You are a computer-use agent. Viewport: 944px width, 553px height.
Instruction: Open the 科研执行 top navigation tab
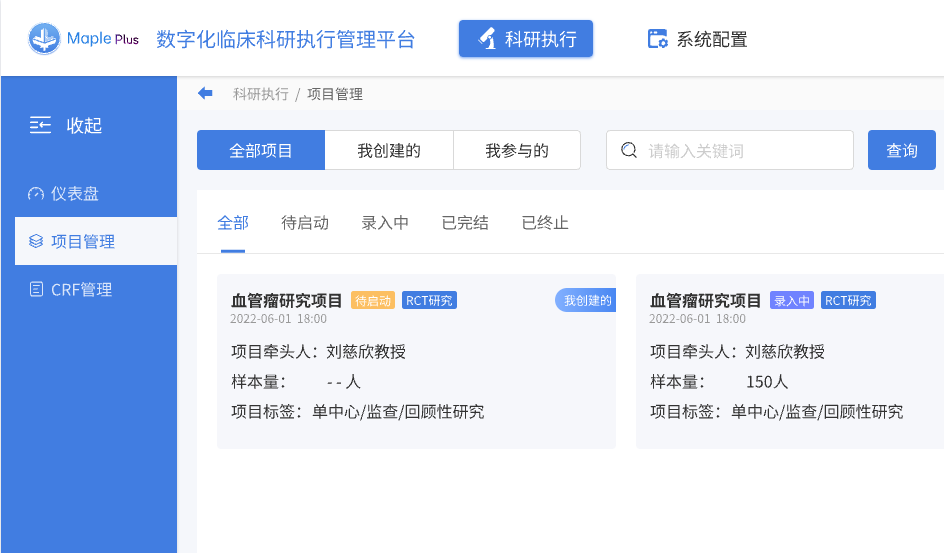[526, 39]
